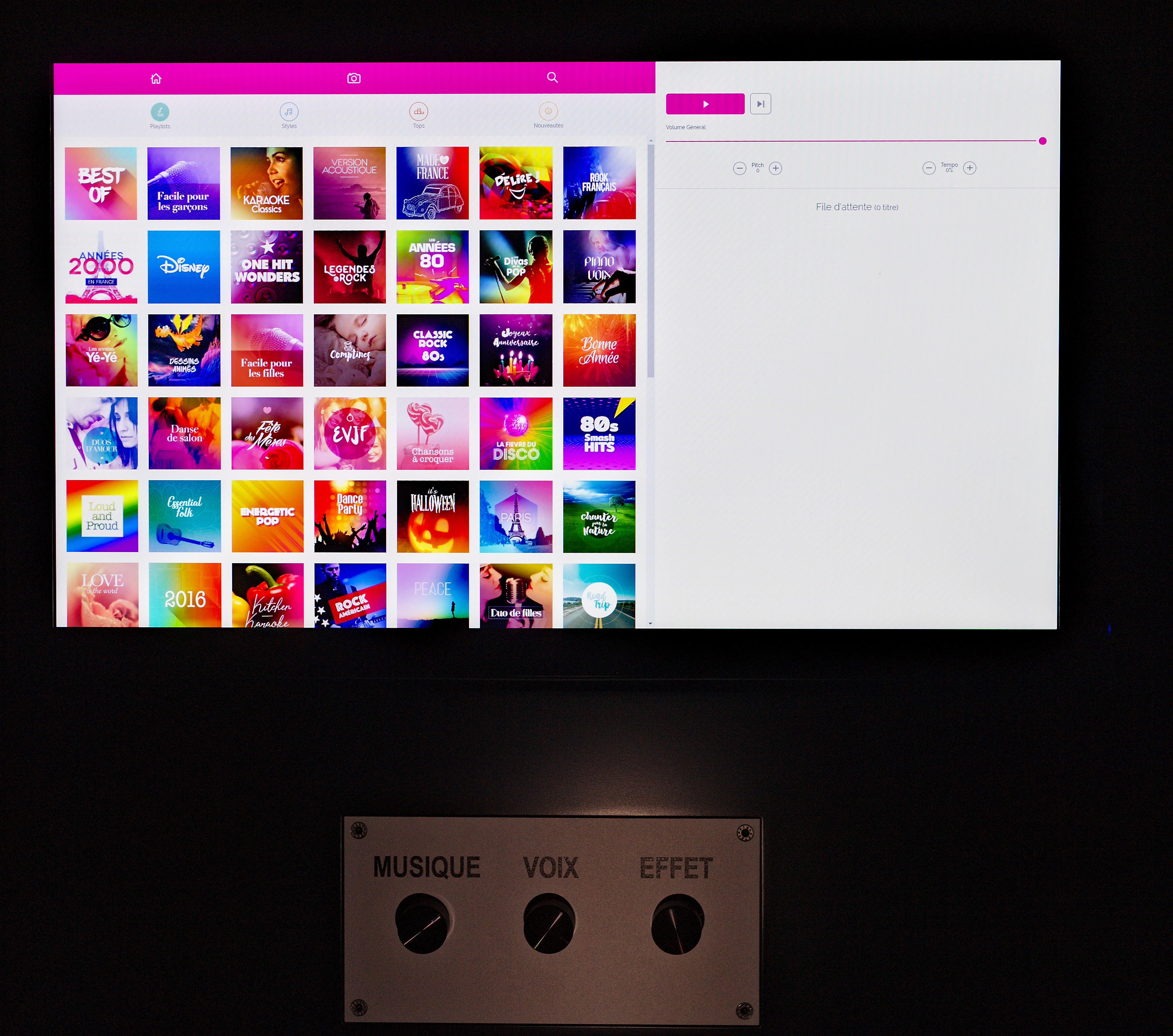Select the 80s Smash Hits playlist
1173x1036 pixels.
[x=600, y=434]
